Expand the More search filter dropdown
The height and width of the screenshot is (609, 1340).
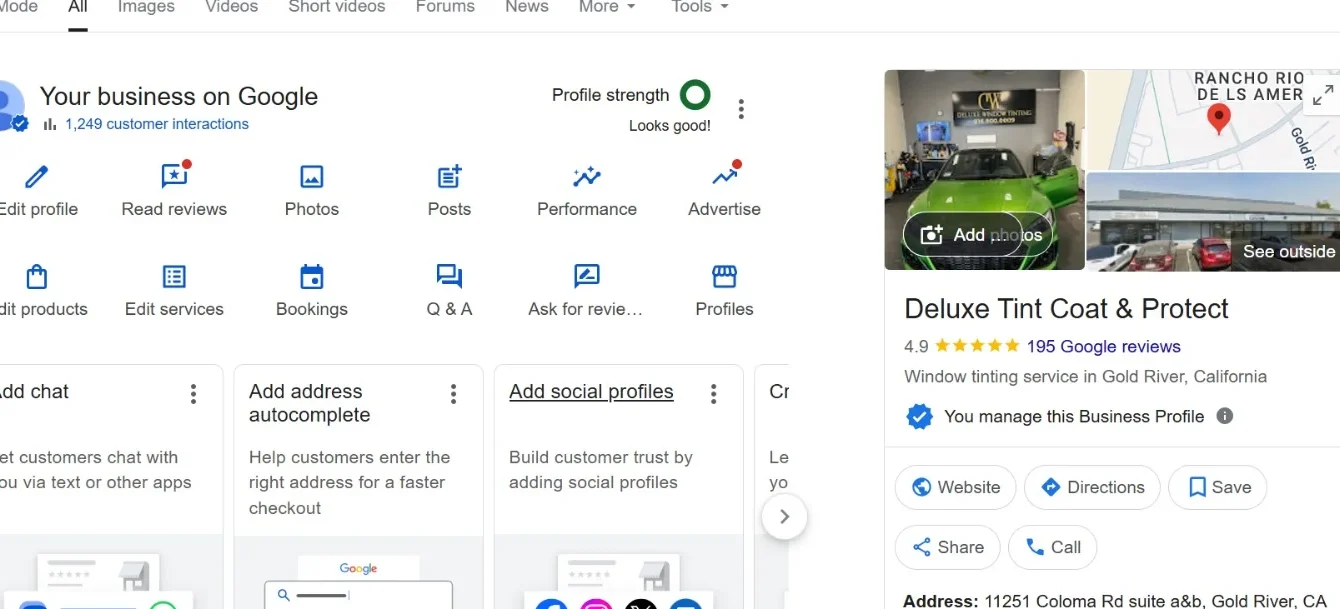(607, 7)
